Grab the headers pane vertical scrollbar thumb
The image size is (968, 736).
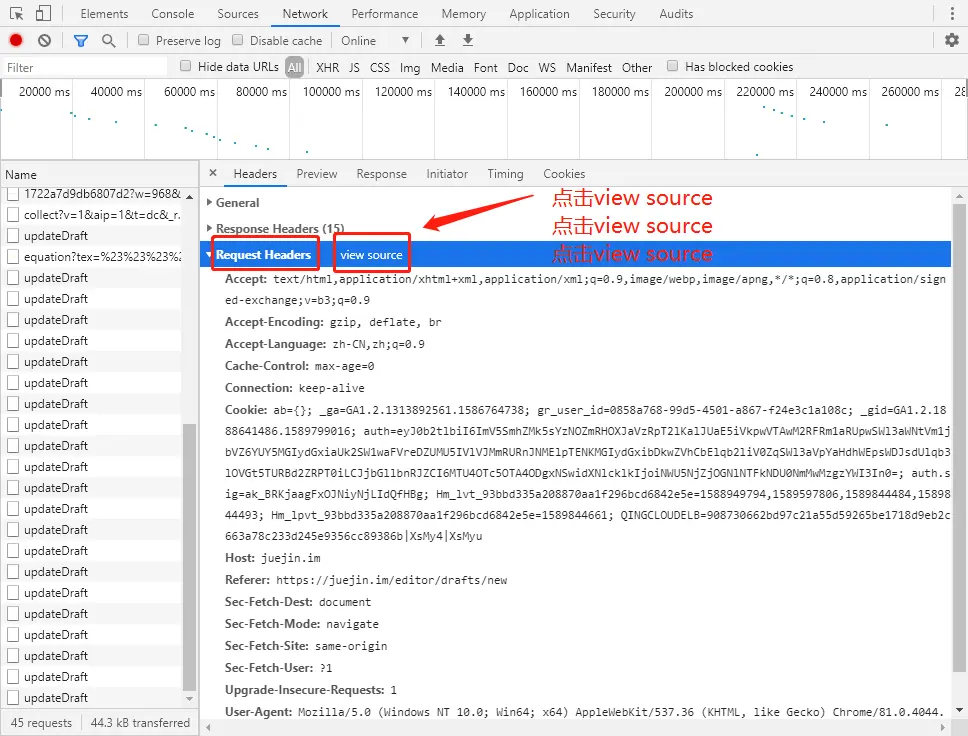[x=959, y=438]
